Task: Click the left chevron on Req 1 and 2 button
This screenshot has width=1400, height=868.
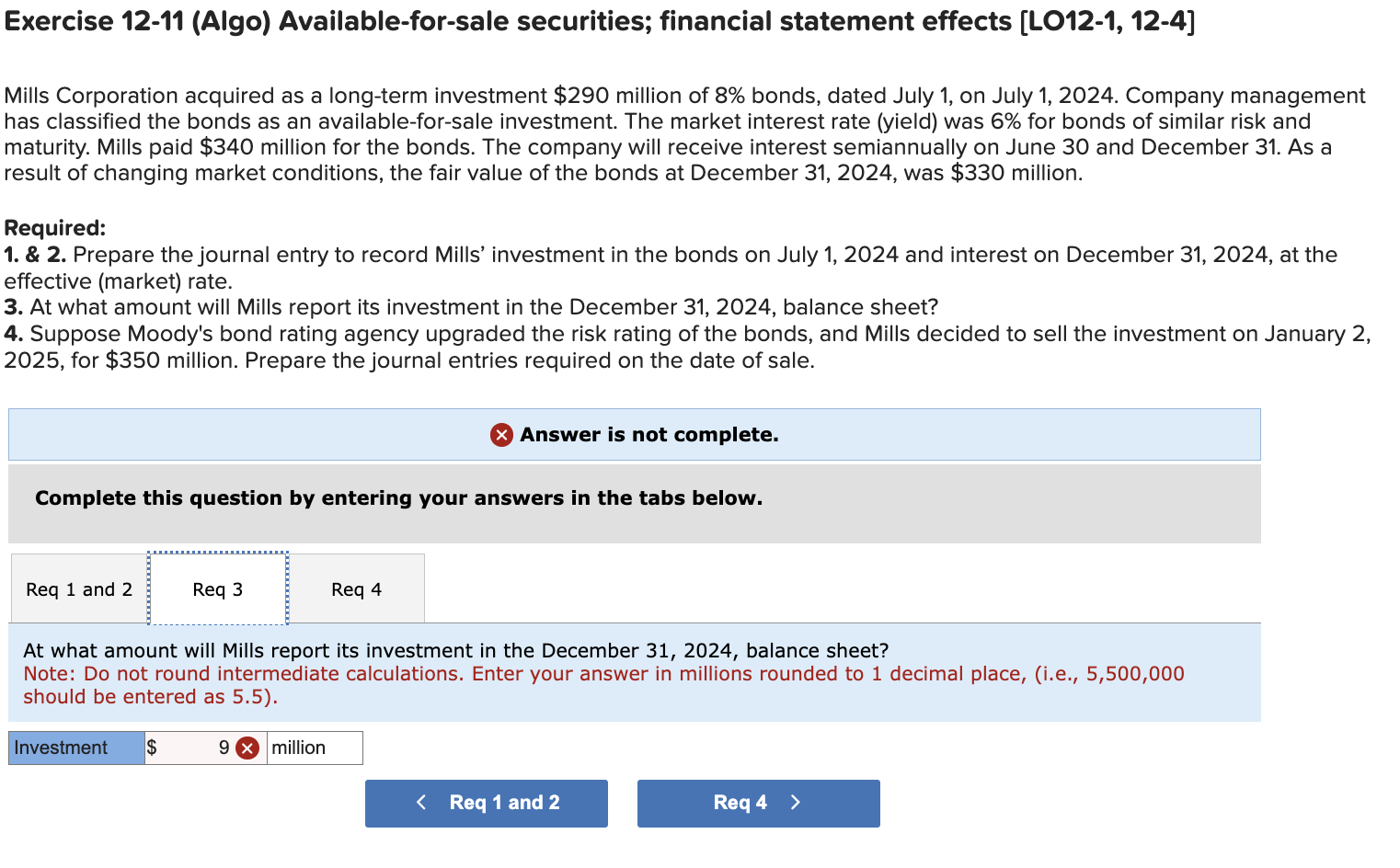Action: pos(422,802)
